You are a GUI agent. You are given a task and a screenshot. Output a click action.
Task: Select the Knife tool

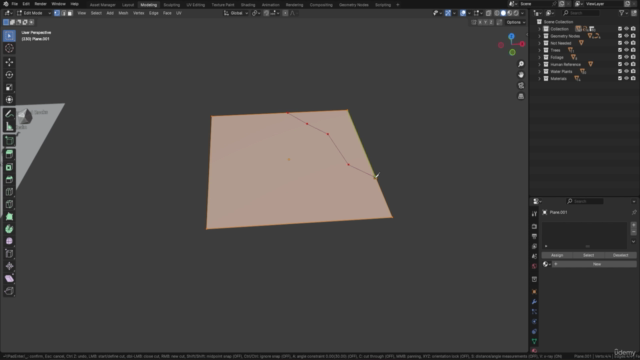click(x=9, y=204)
